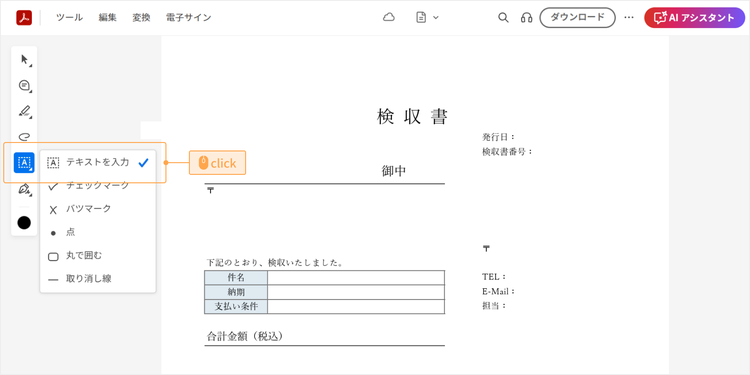The height and width of the screenshot is (375, 750).
Task: Open the ツール menu
Action: [69, 18]
